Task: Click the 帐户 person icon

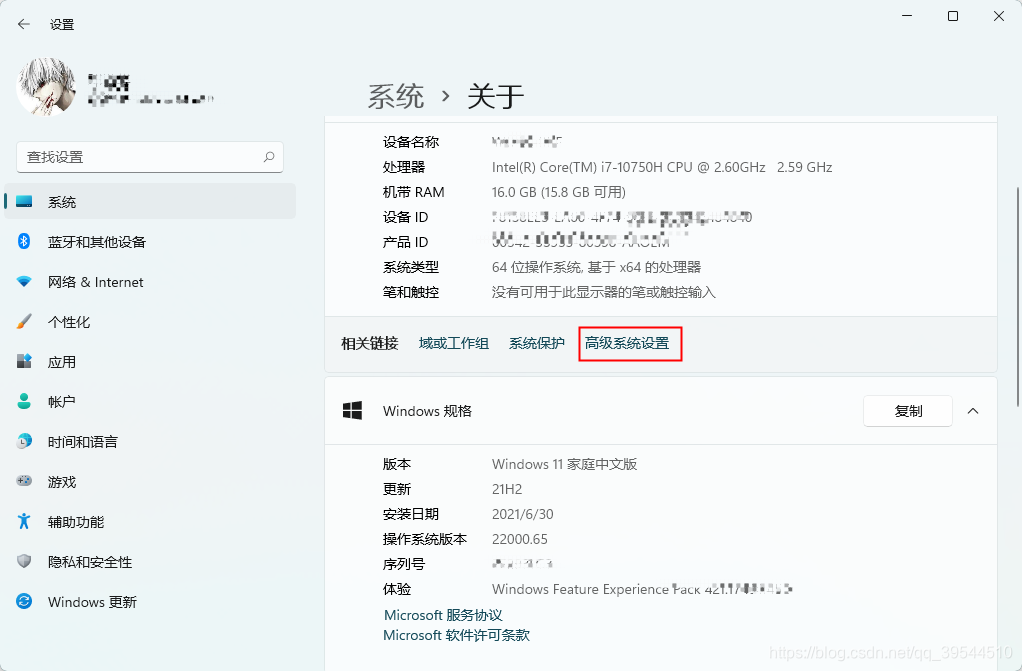Action: point(24,401)
